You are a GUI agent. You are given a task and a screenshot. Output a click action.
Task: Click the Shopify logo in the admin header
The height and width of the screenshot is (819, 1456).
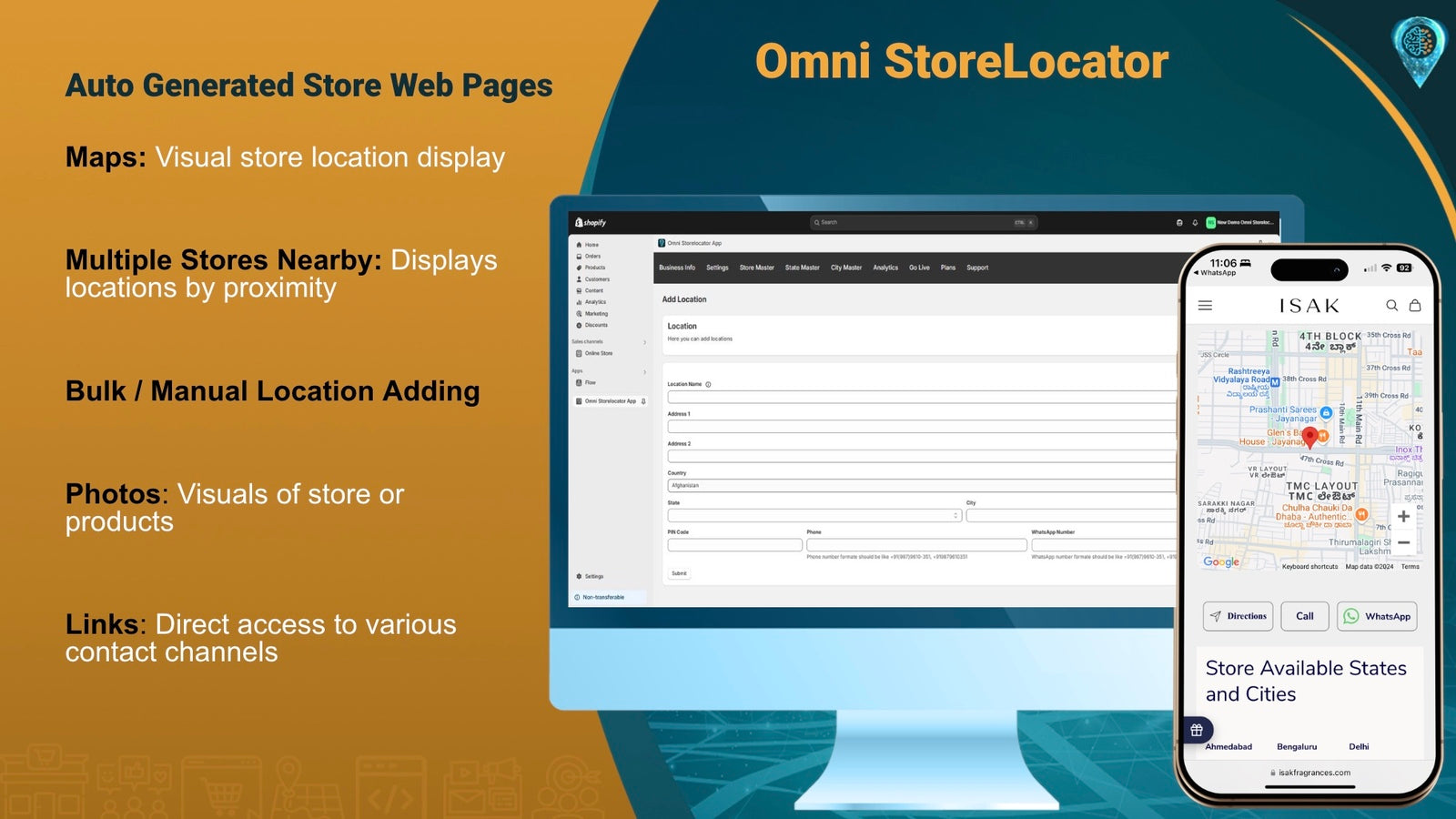coord(591,222)
